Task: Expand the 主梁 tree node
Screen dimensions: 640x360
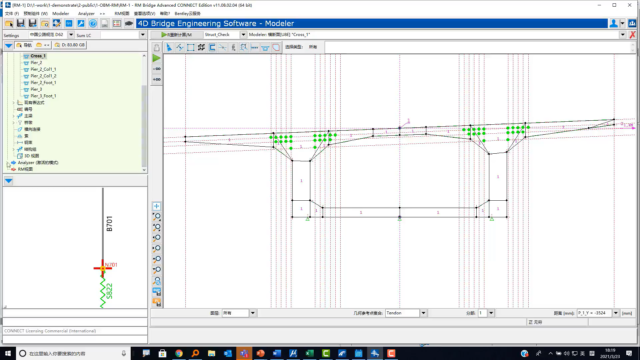Action: tap(14, 116)
